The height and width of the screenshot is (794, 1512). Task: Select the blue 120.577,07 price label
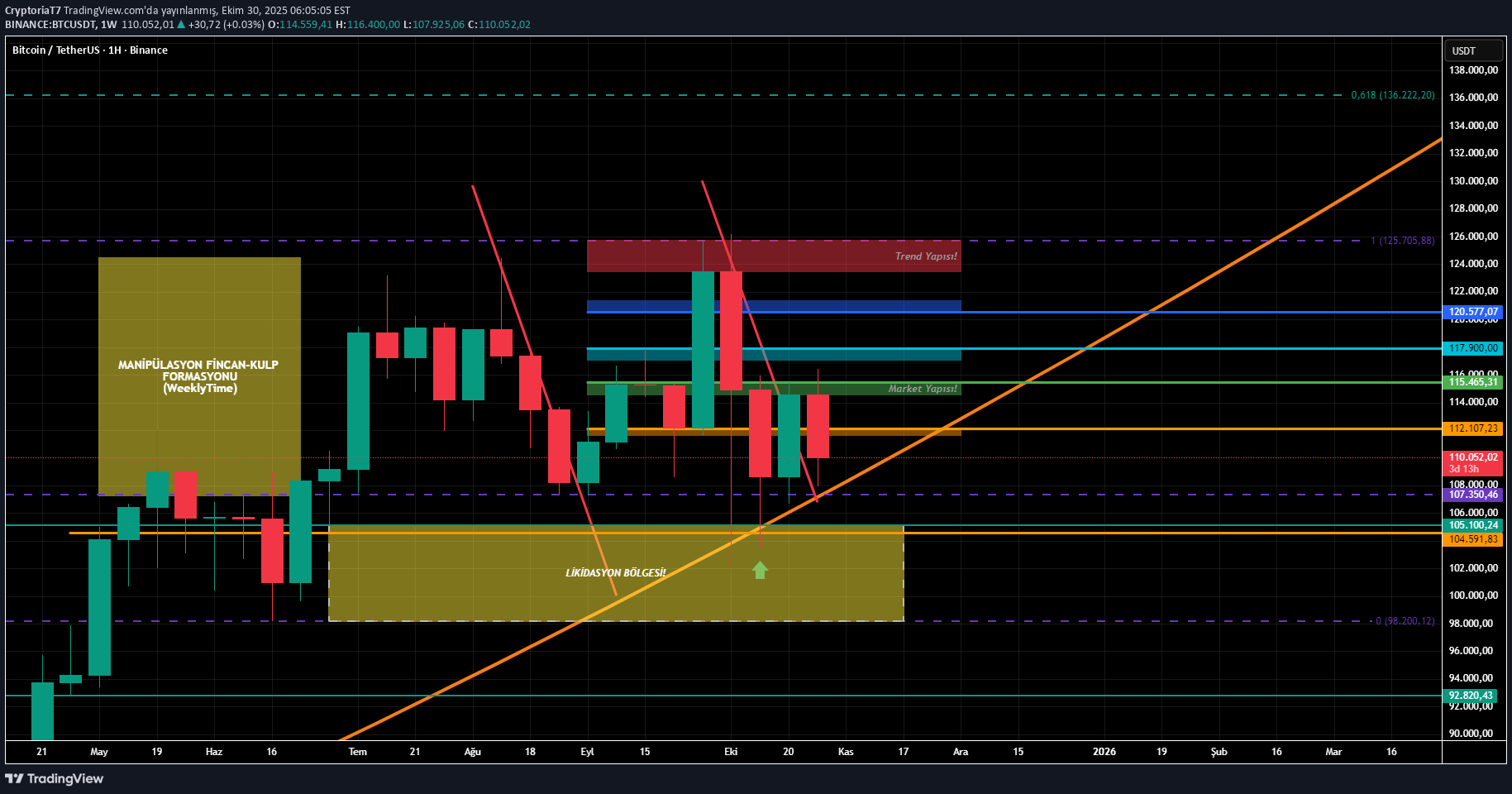[x=1472, y=313]
